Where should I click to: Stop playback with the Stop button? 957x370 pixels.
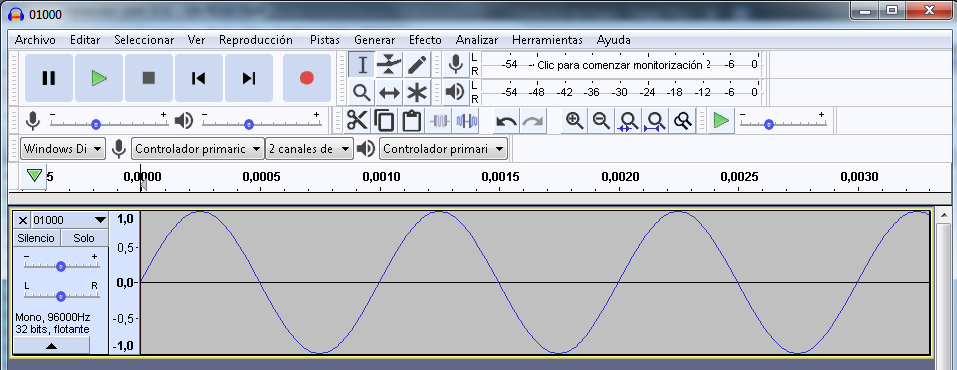149,78
